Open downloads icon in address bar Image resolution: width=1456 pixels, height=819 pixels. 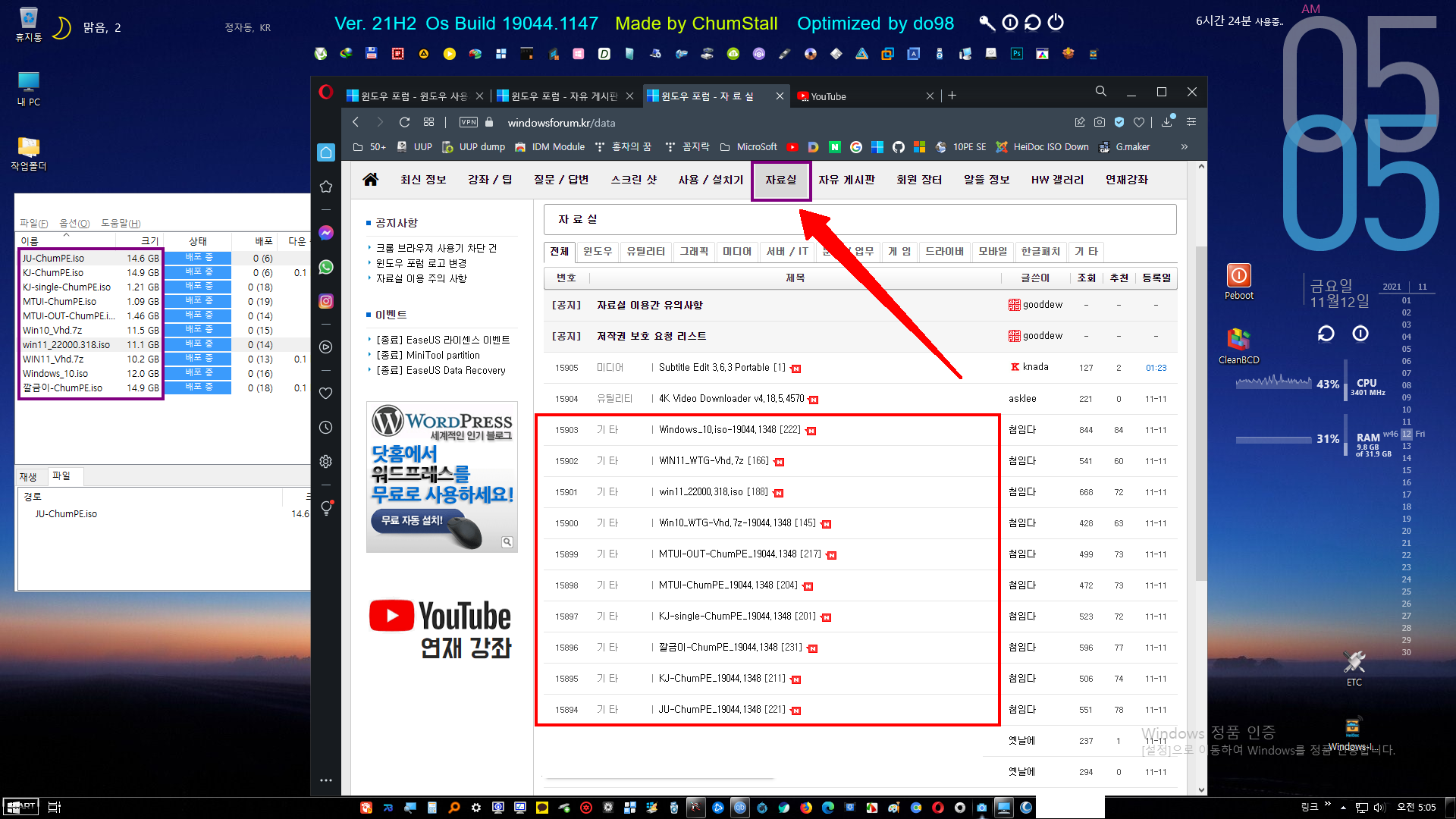click(x=1168, y=121)
